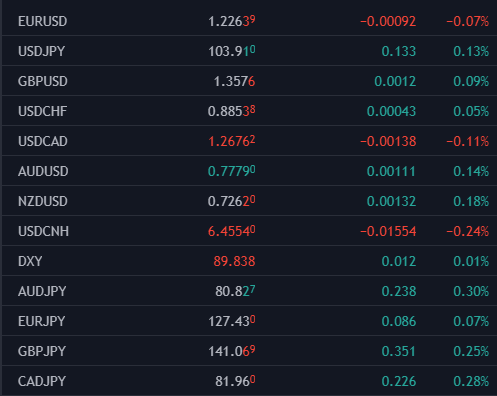
Task: Click AUDJPY percent change 0.30%
Action: click(x=471, y=291)
